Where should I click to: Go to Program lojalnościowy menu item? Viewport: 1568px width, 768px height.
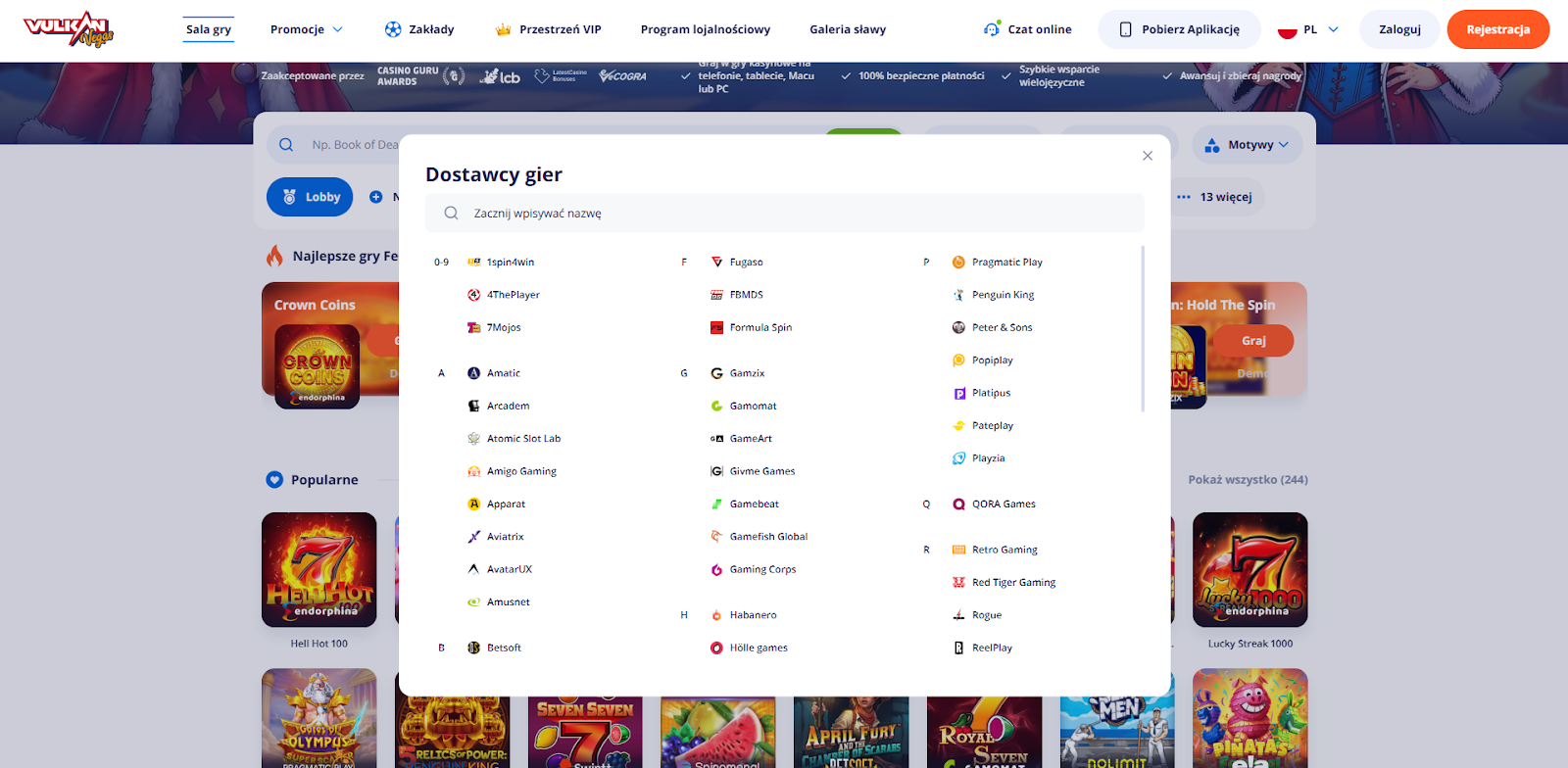click(705, 29)
